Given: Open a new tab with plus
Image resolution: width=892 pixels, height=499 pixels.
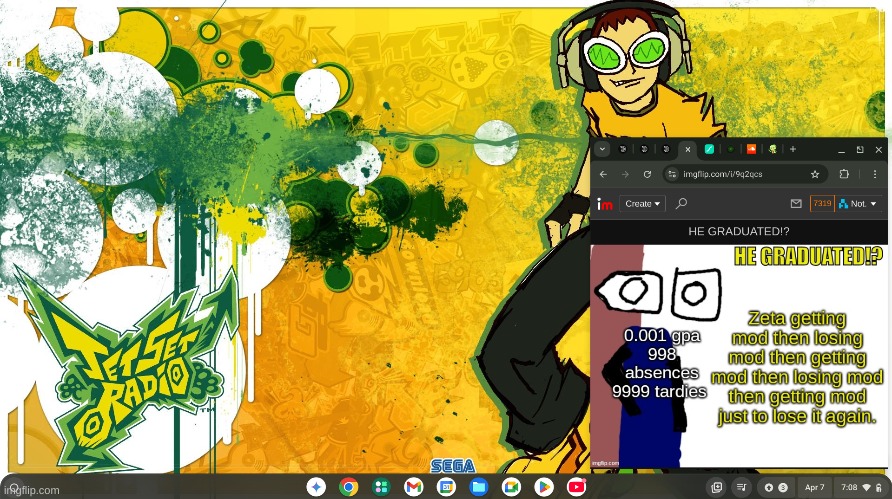Looking at the screenshot, I should point(793,149).
